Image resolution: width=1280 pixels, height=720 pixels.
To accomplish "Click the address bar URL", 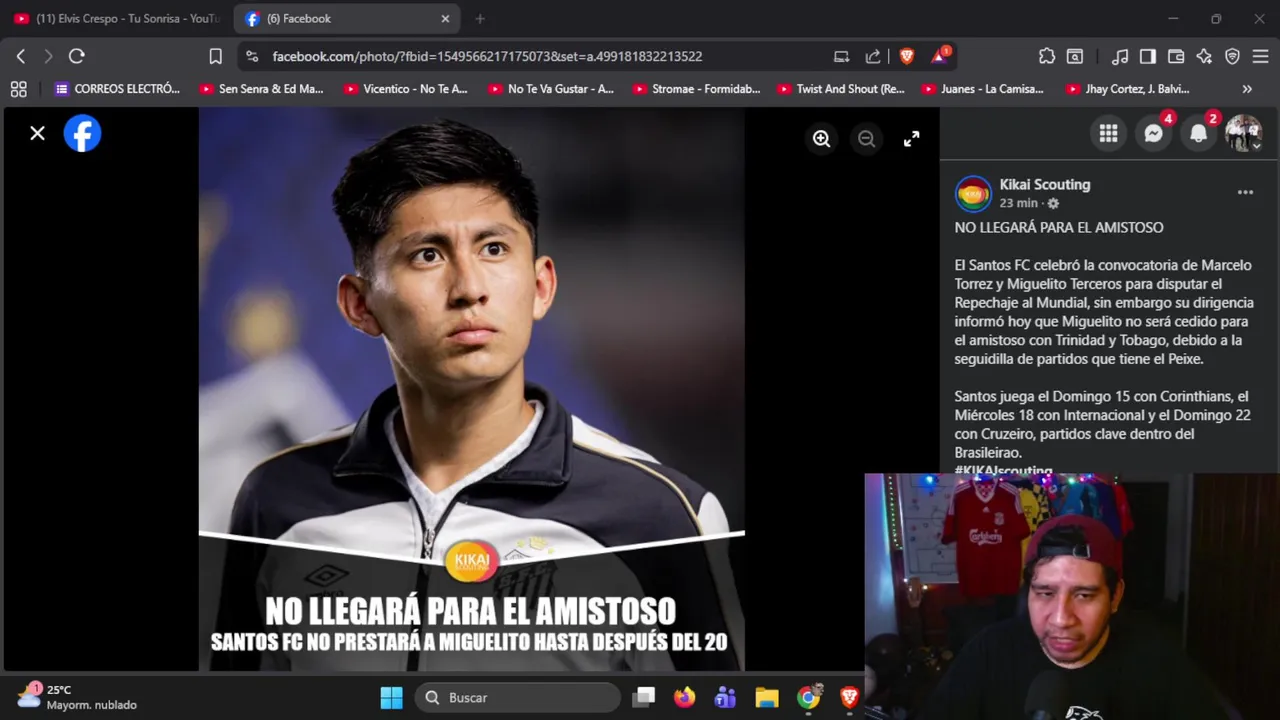I will pos(487,56).
